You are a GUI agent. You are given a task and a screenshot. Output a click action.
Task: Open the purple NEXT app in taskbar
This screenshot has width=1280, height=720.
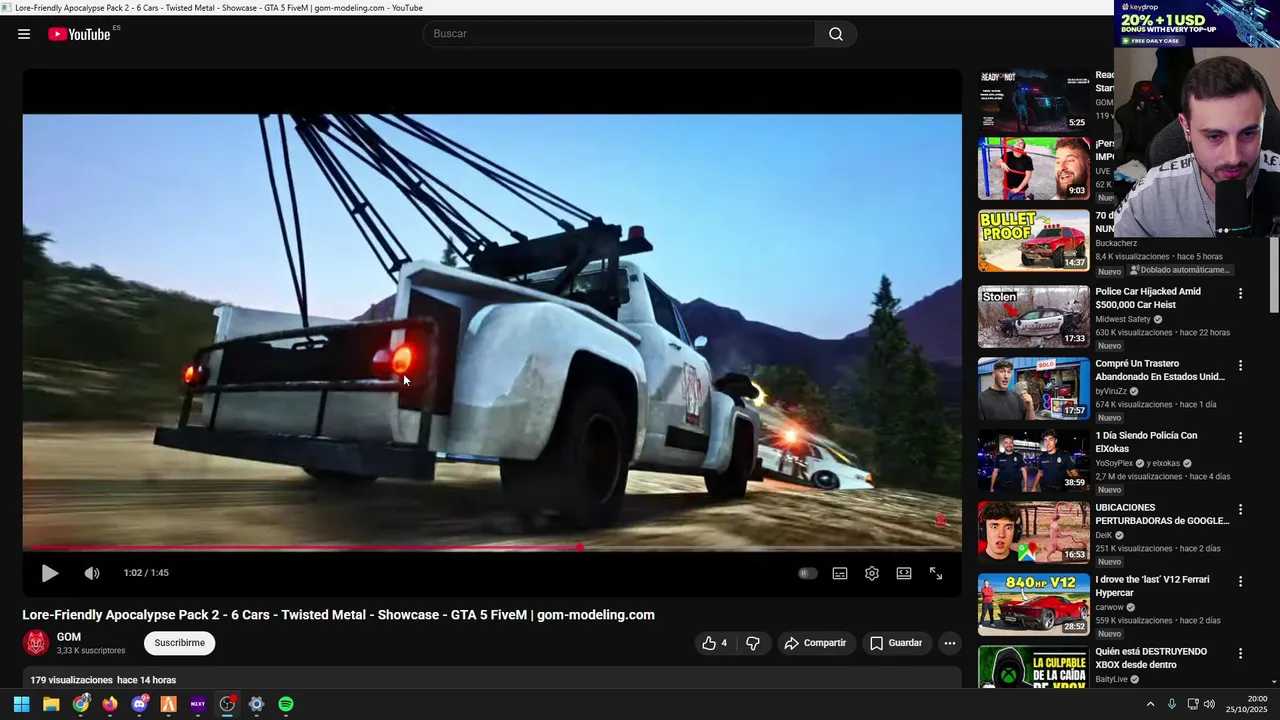pyautogui.click(x=198, y=704)
